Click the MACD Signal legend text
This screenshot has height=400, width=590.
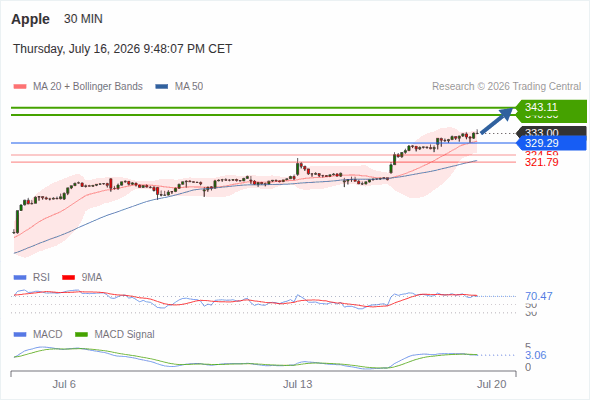[124, 334]
